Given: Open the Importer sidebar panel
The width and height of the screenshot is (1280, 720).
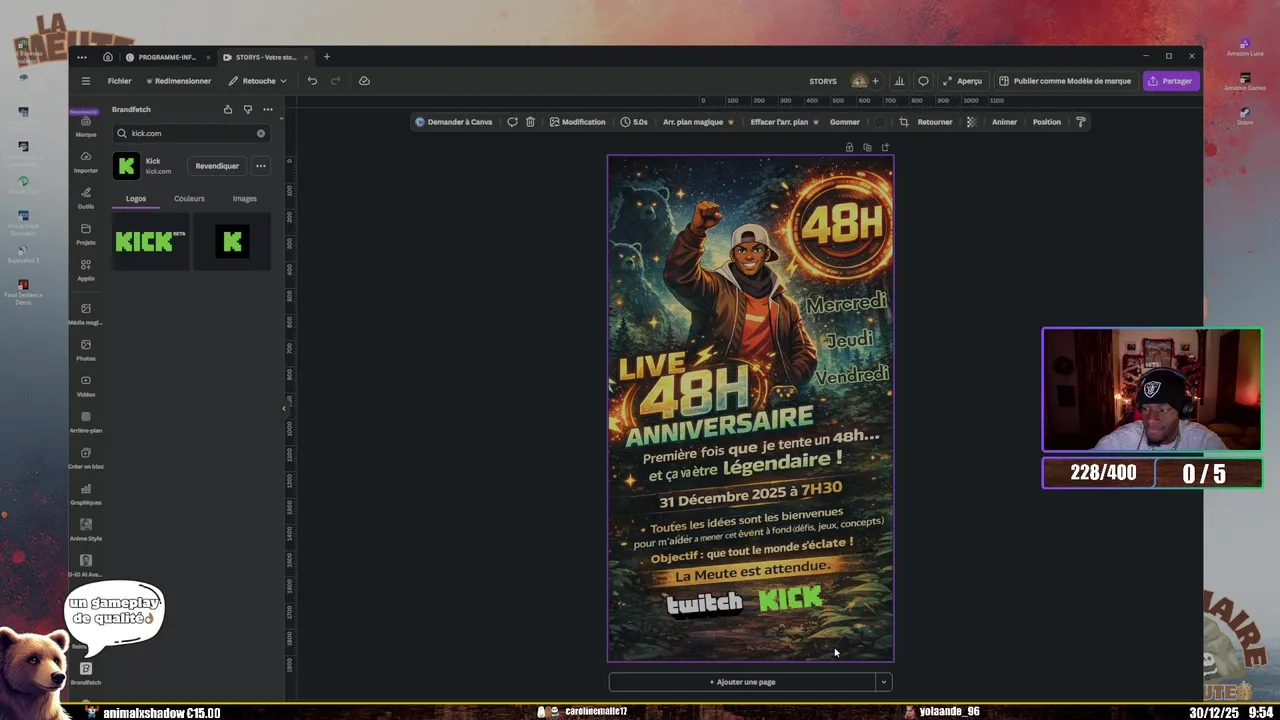Looking at the screenshot, I should pos(86,162).
